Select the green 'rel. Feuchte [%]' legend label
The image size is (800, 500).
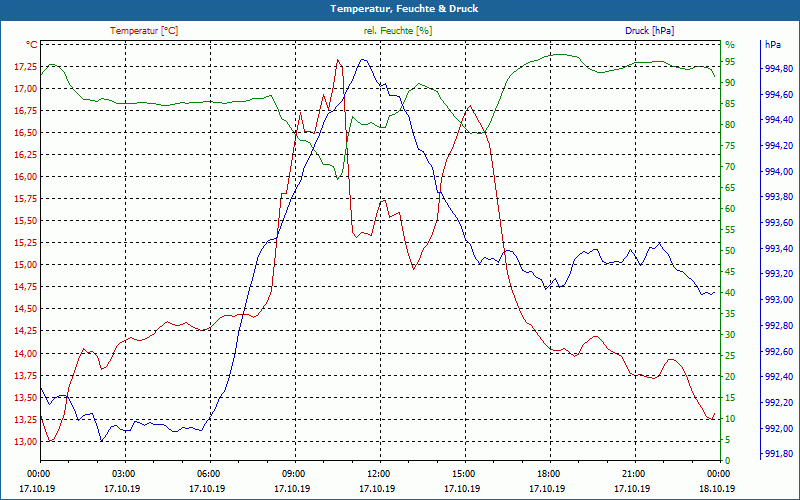click(x=398, y=31)
